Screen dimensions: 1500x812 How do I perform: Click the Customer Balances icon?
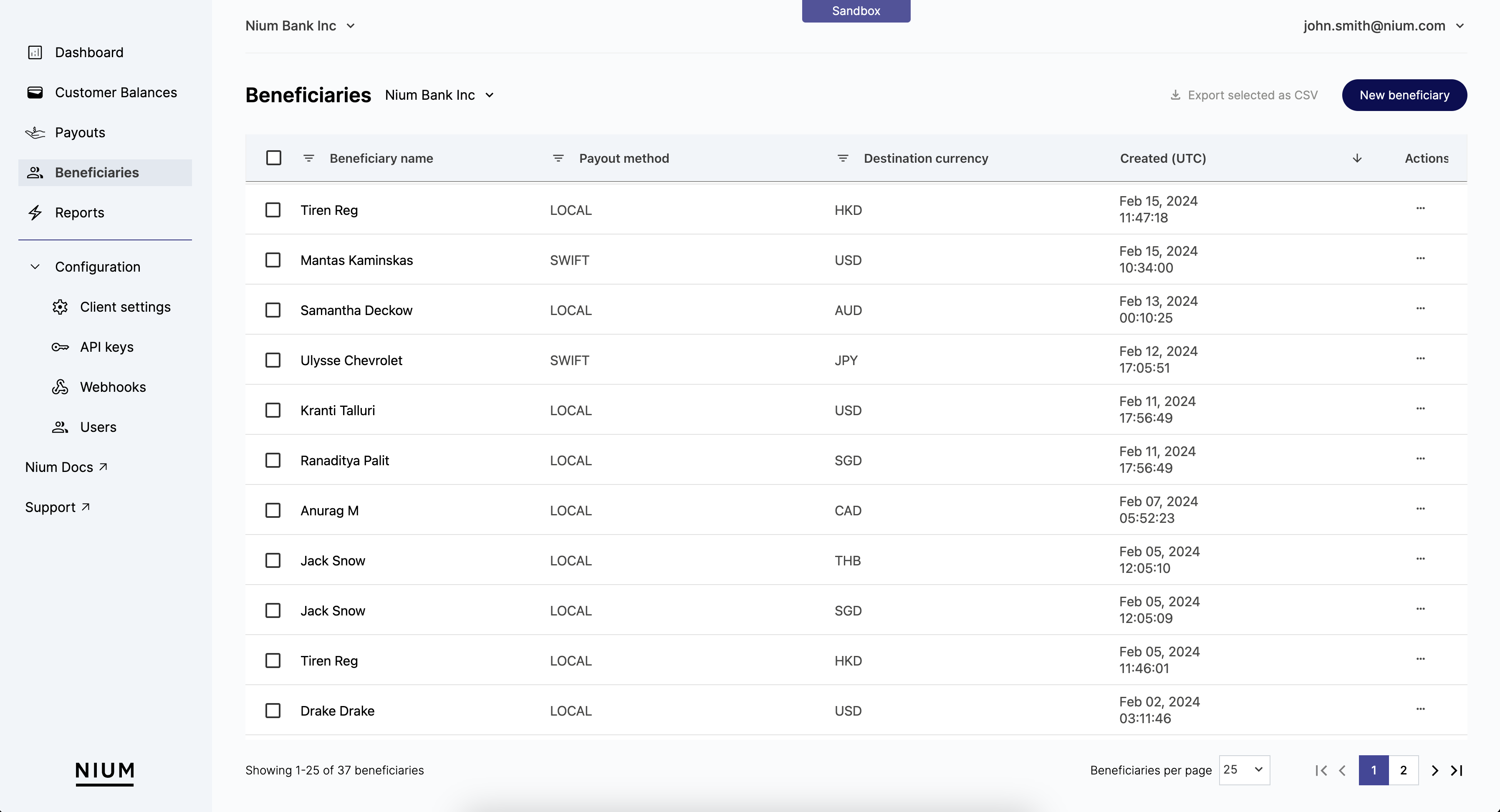click(x=35, y=92)
